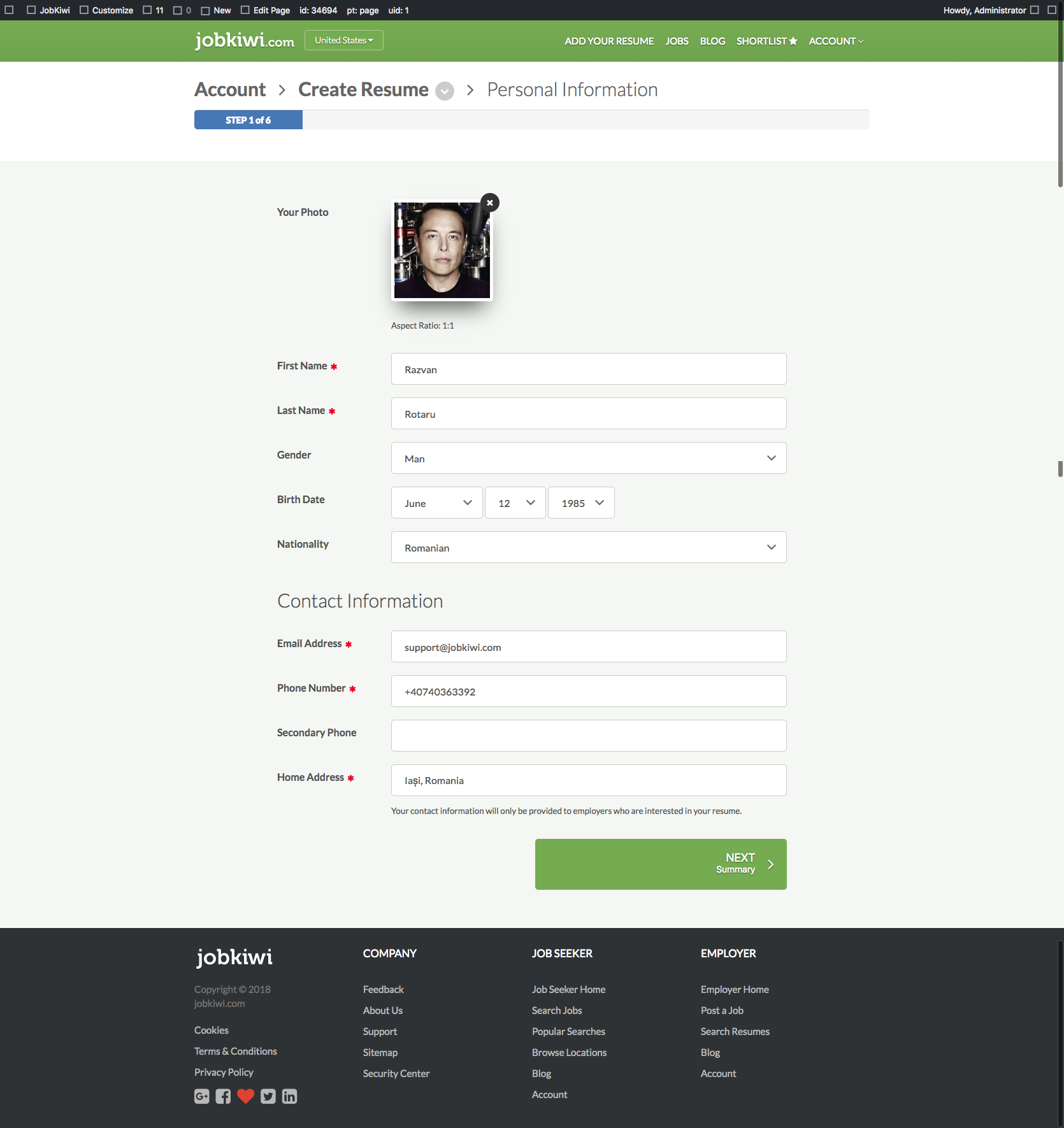Open the Cookies footer link
Screen dimensions: 1064x1128
click(x=212, y=1030)
